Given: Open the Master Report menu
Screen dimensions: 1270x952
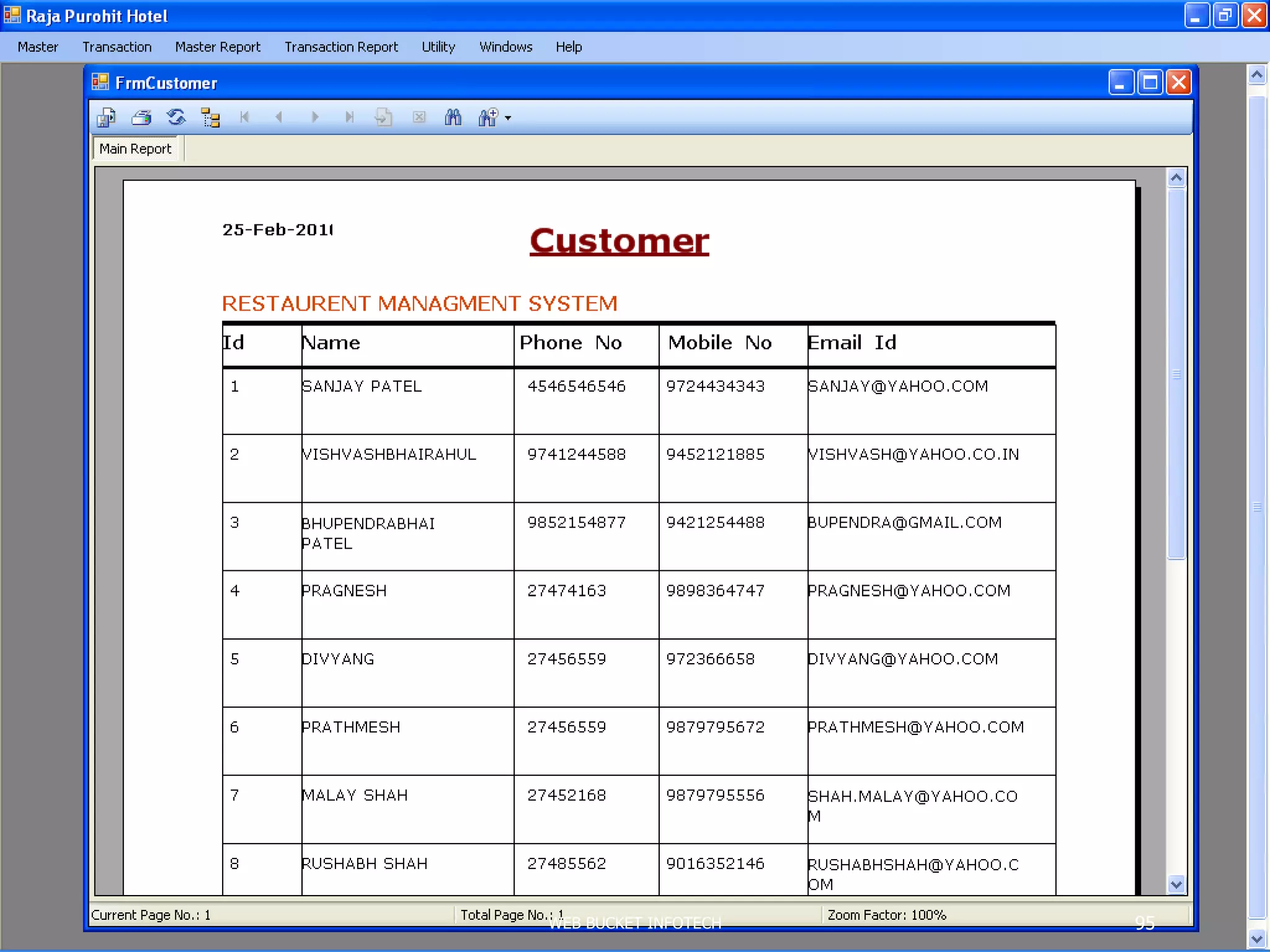Looking at the screenshot, I should [x=218, y=47].
